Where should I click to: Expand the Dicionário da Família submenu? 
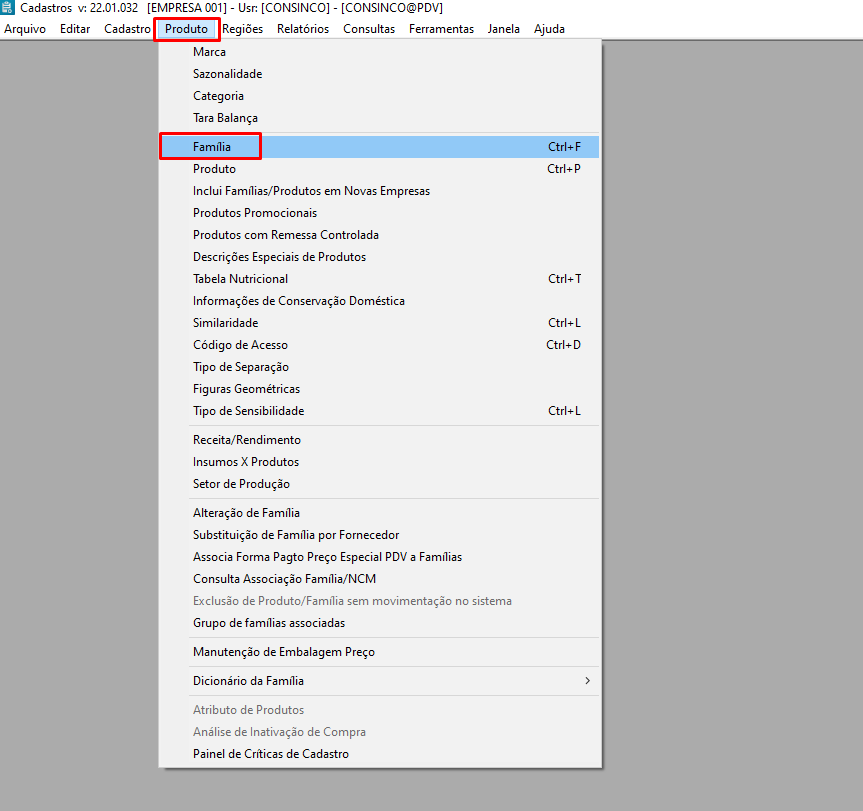pos(379,681)
